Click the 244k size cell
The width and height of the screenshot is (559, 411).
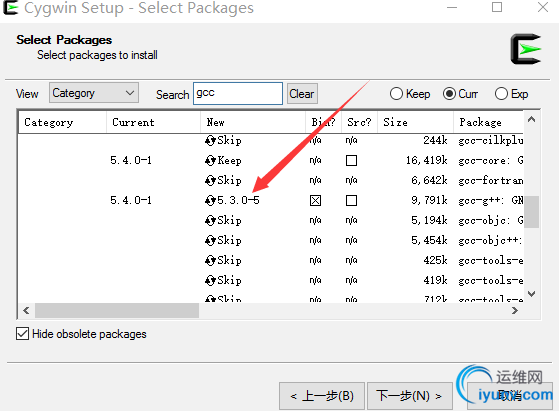435,141
